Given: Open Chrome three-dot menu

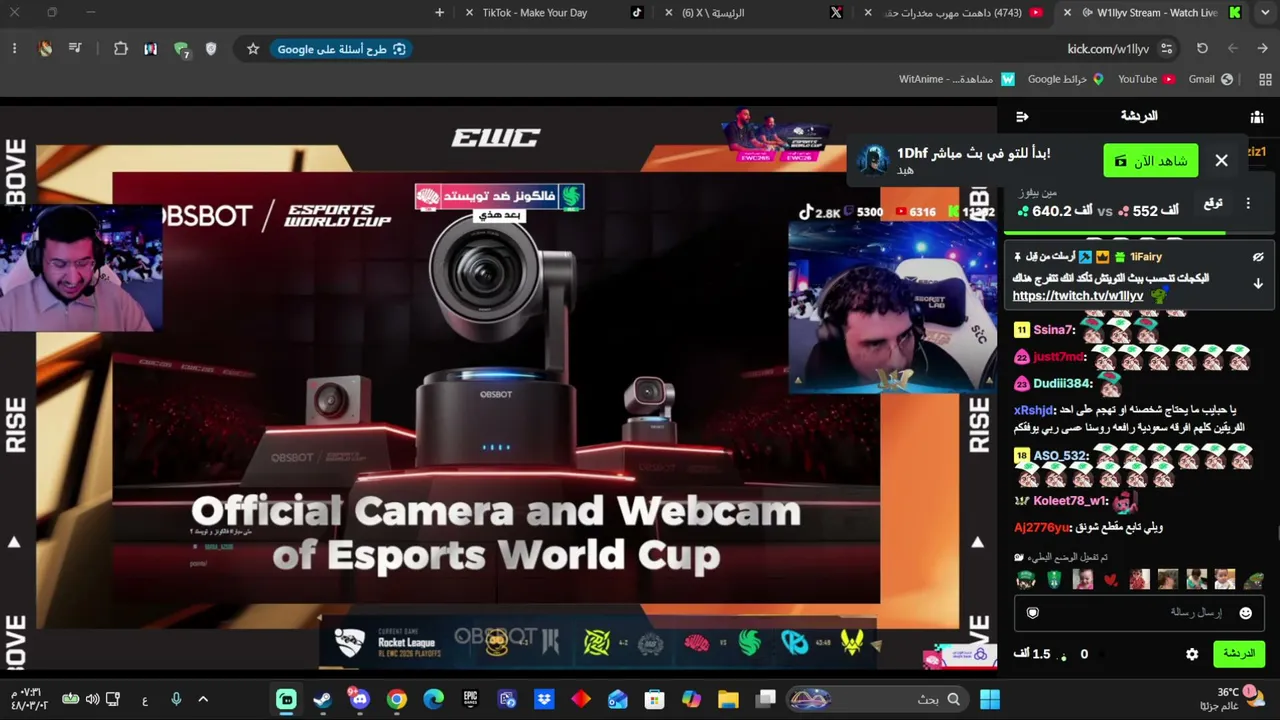Looking at the screenshot, I should point(14,49).
